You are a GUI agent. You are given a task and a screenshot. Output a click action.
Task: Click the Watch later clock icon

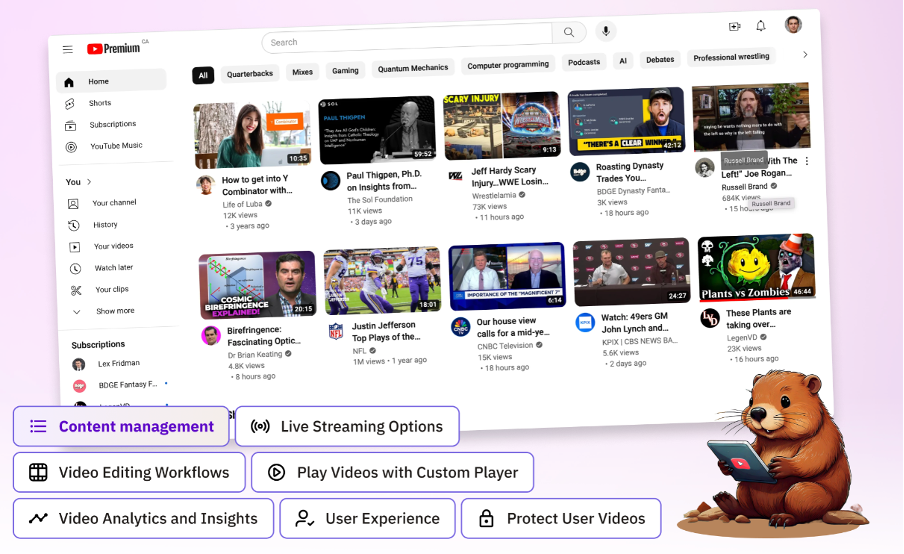76,269
